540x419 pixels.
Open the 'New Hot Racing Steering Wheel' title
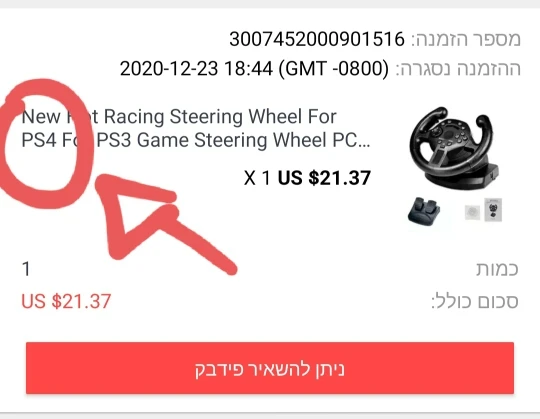(196, 128)
